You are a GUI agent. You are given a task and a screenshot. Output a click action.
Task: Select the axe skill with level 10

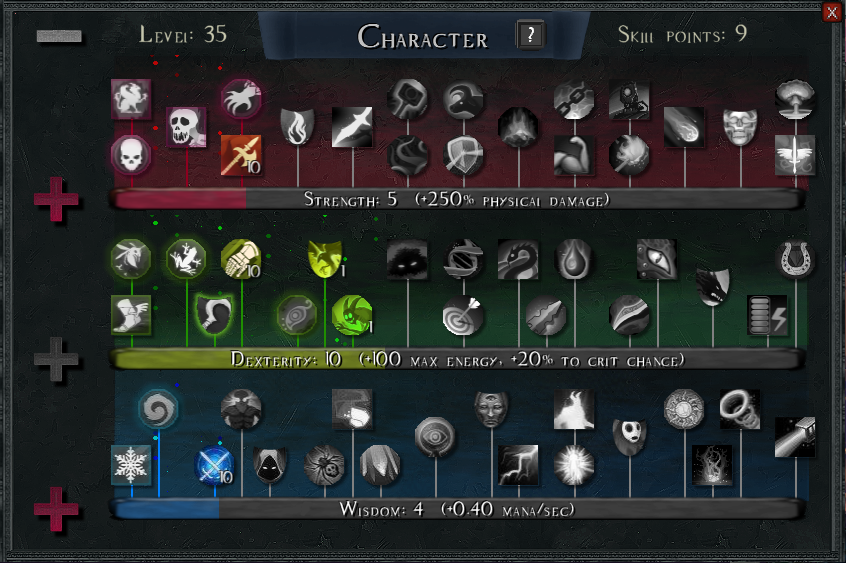[x=241, y=155]
